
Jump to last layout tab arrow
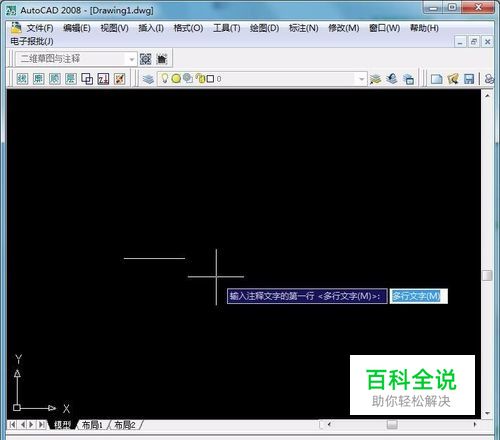[42, 425]
